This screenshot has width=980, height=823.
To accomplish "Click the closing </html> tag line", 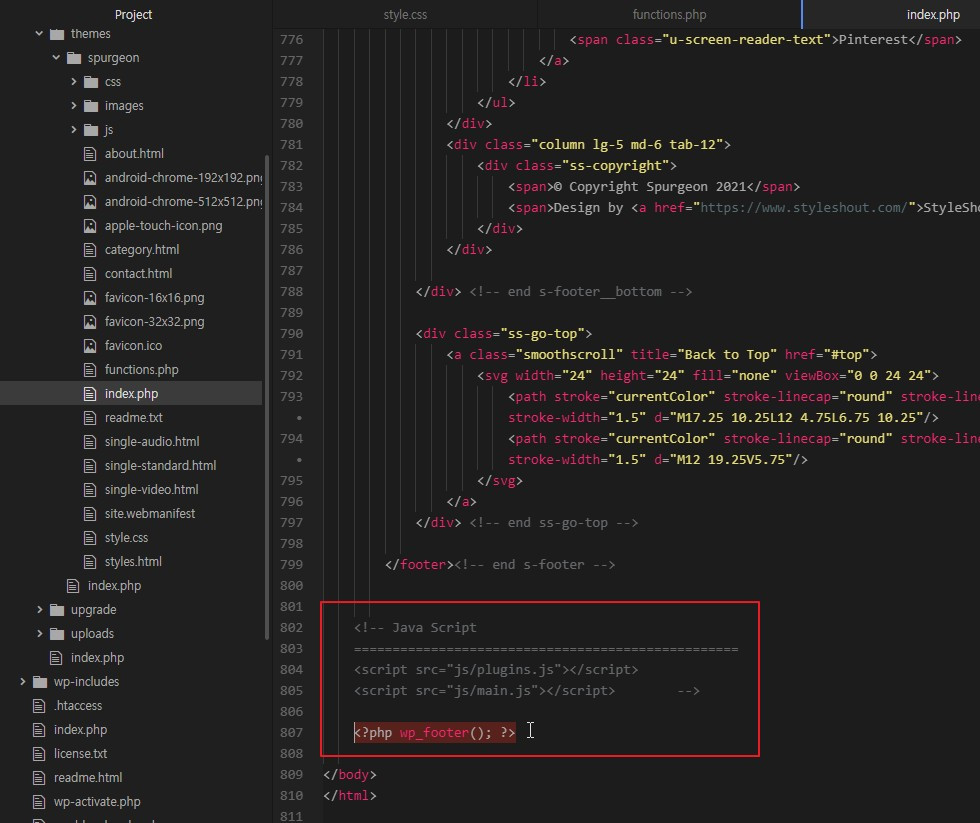I will (350, 796).
